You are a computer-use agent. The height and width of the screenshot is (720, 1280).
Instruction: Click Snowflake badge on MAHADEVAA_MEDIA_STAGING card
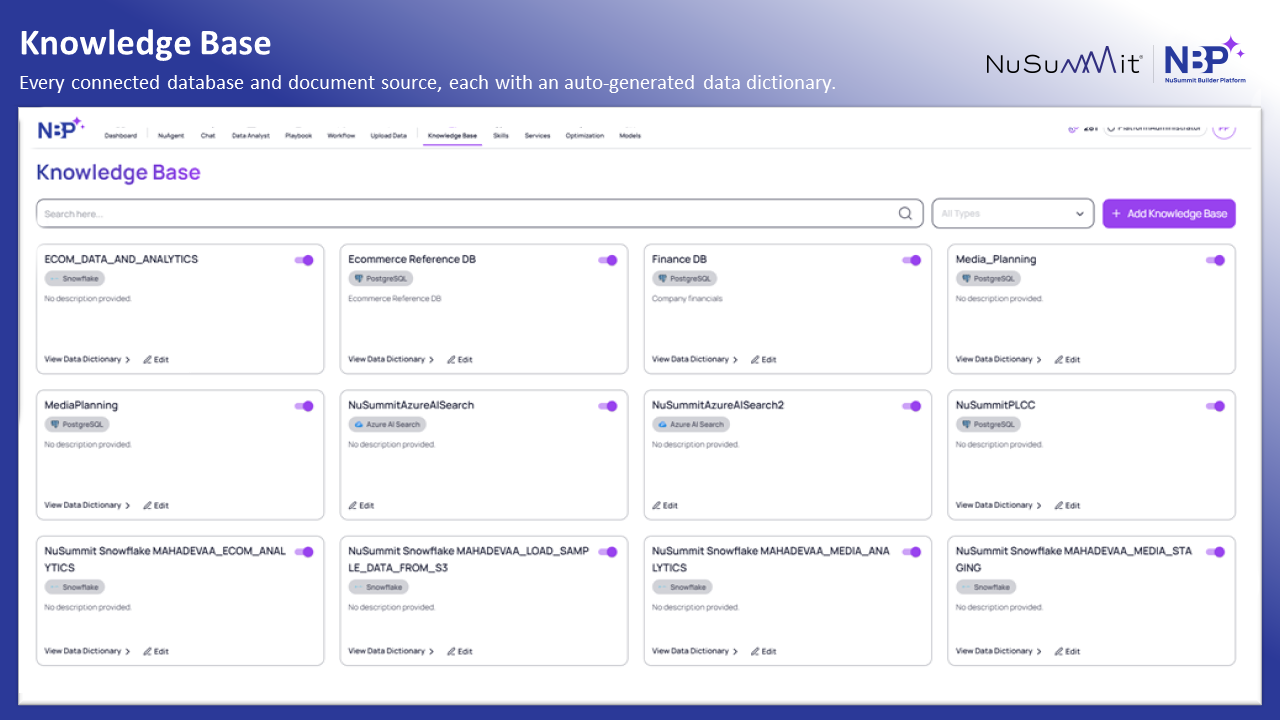[x=986, y=587]
